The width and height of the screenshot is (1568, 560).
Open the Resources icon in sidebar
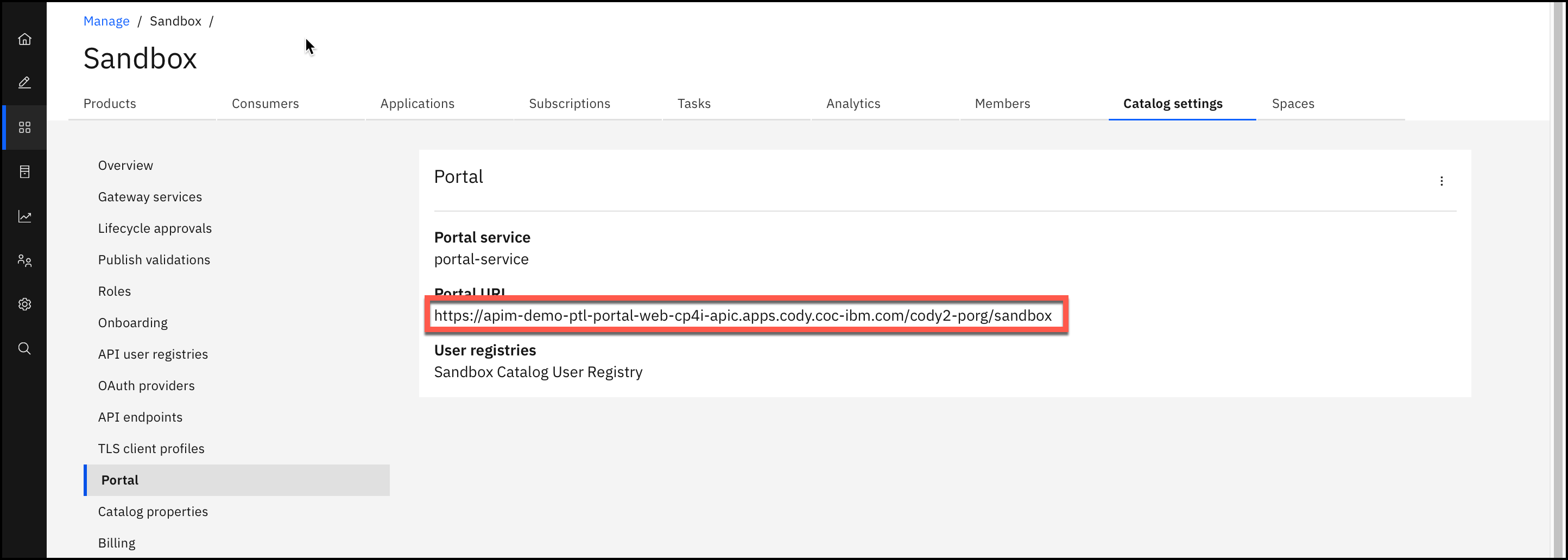24,172
